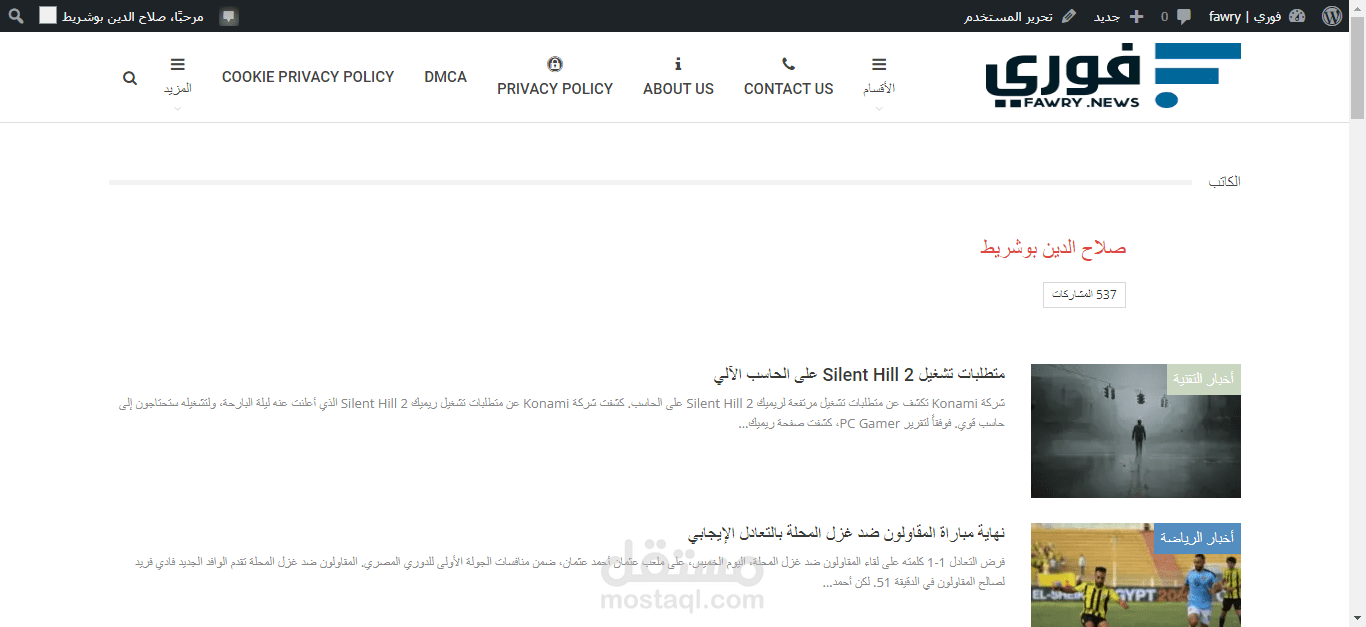
Task: Click the 537 المشاركات button
Action: click(1084, 294)
